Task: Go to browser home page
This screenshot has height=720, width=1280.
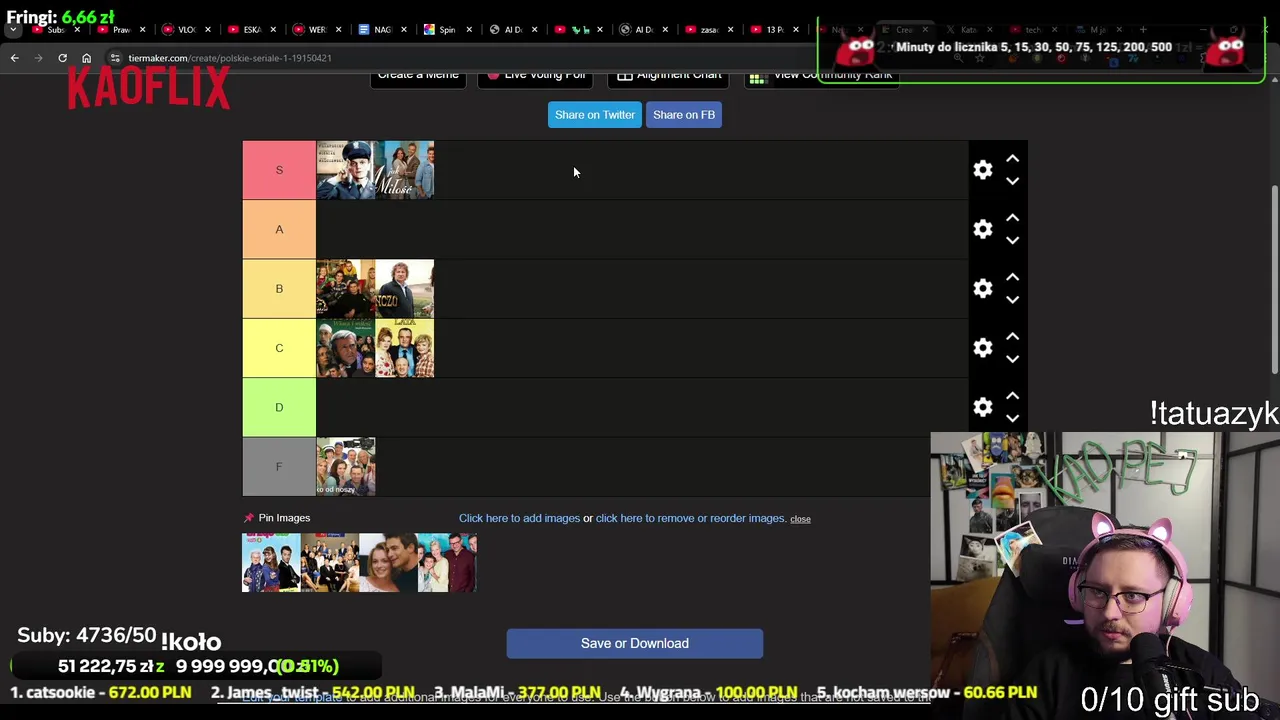Action: [x=86, y=58]
